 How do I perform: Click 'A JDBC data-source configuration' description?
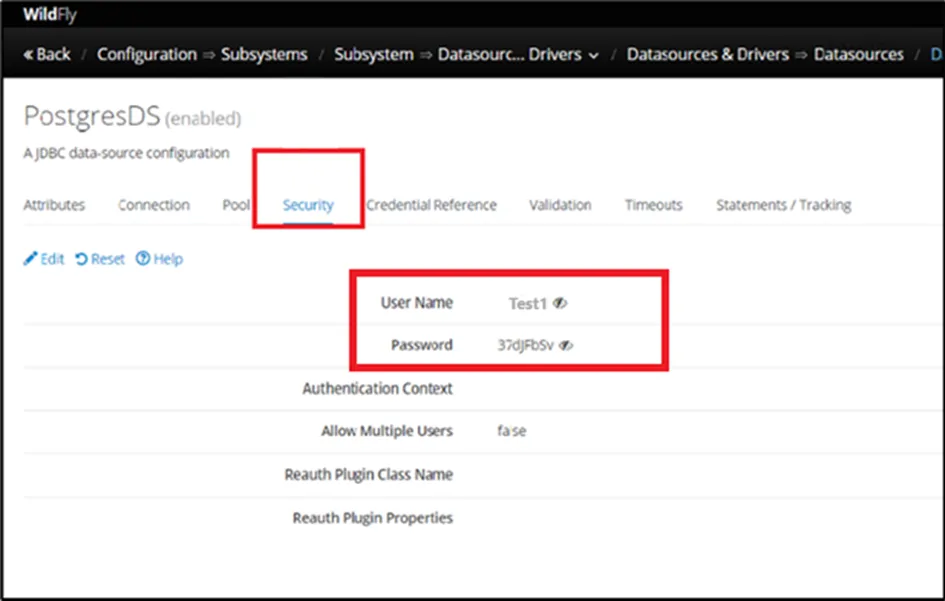click(x=126, y=153)
